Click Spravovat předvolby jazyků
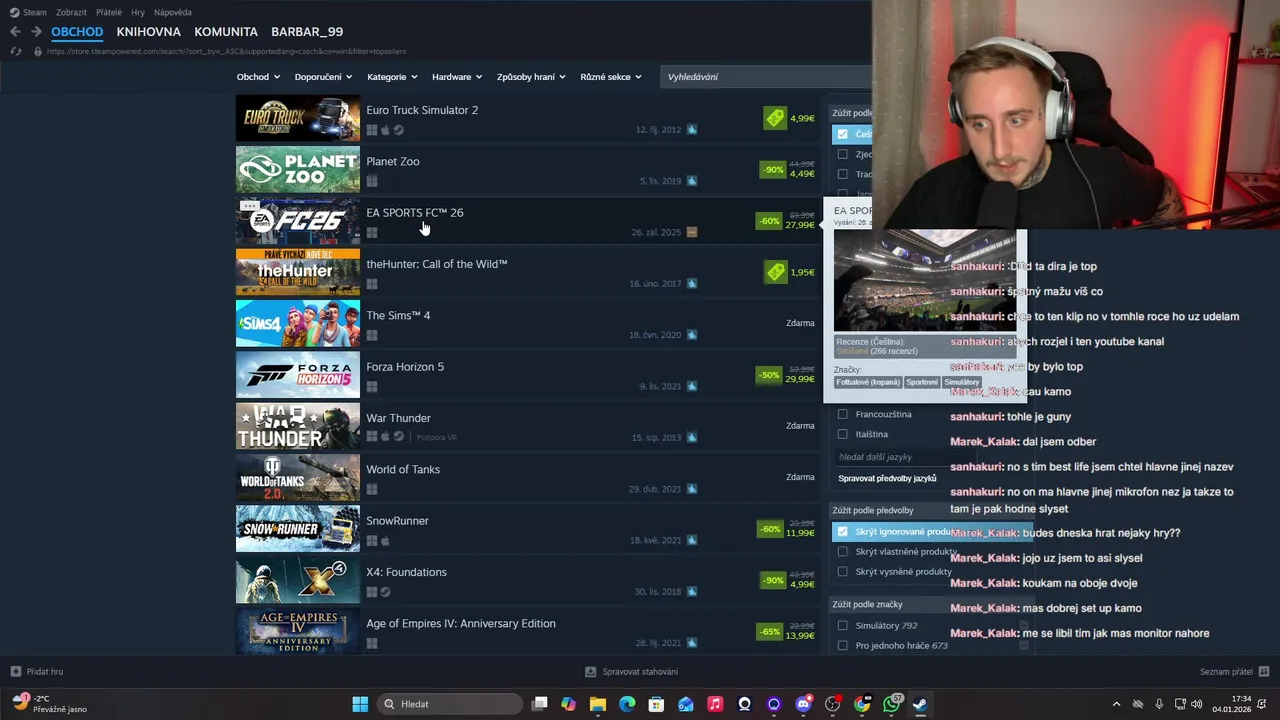The image size is (1280, 720). 887,478
